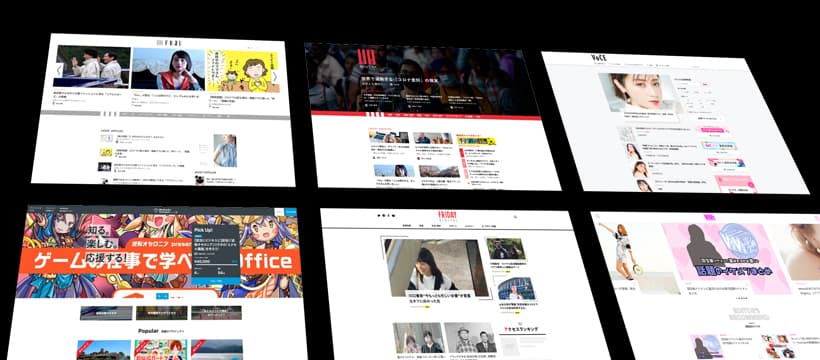Select the active blue carousel dot under game banner

tap(163, 297)
